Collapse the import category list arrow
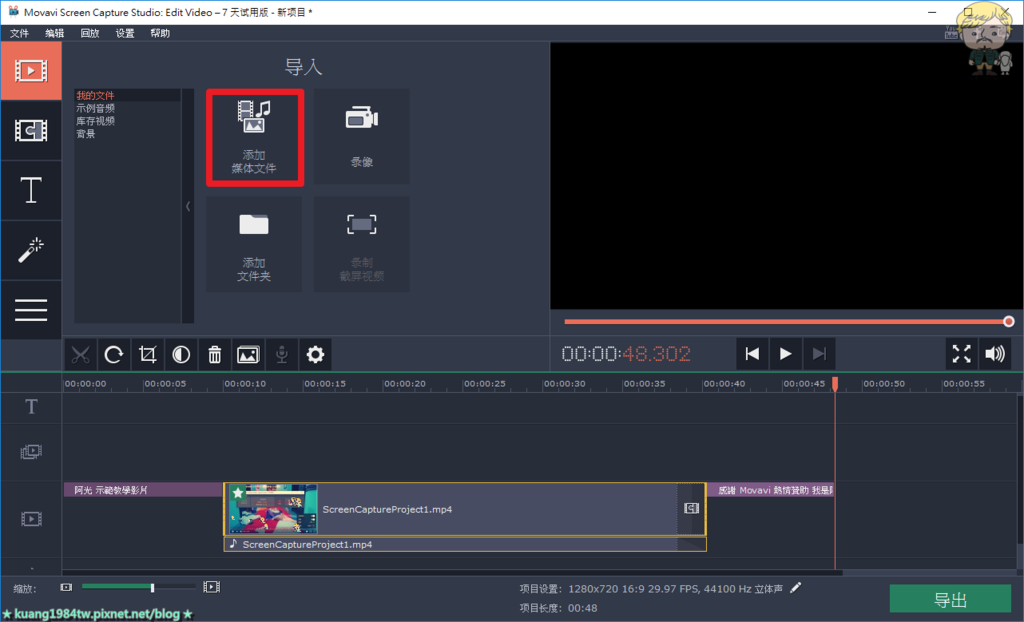1024x622 pixels. point(188,206)
